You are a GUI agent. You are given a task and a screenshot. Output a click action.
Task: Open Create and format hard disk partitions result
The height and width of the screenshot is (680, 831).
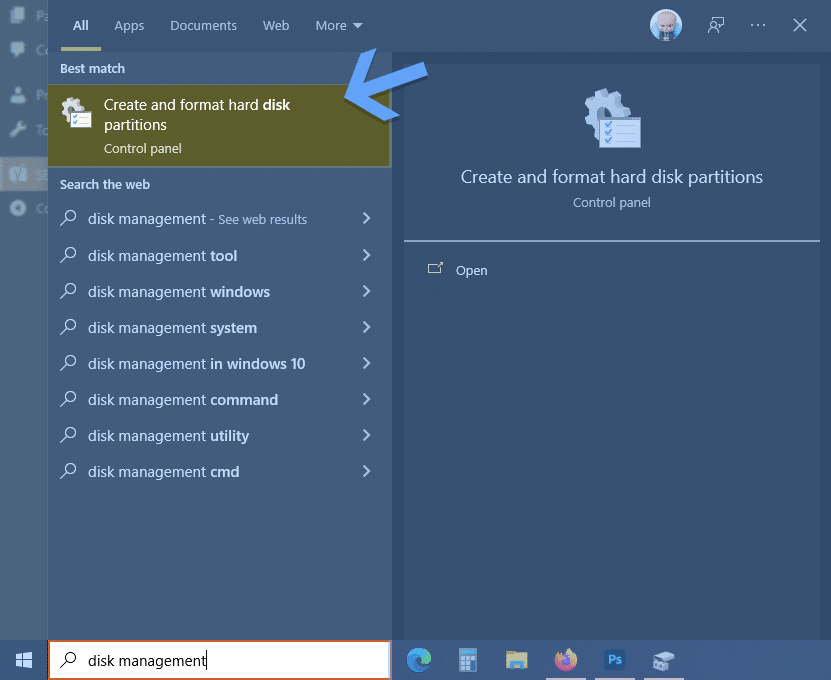(219, 126)
